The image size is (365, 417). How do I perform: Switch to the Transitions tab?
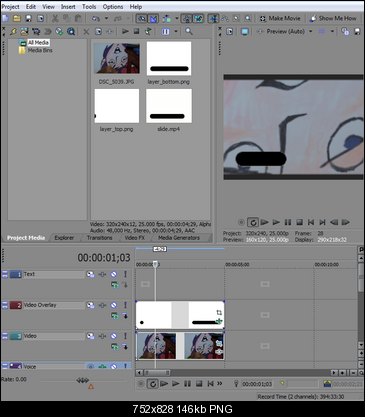click(99, 238)
